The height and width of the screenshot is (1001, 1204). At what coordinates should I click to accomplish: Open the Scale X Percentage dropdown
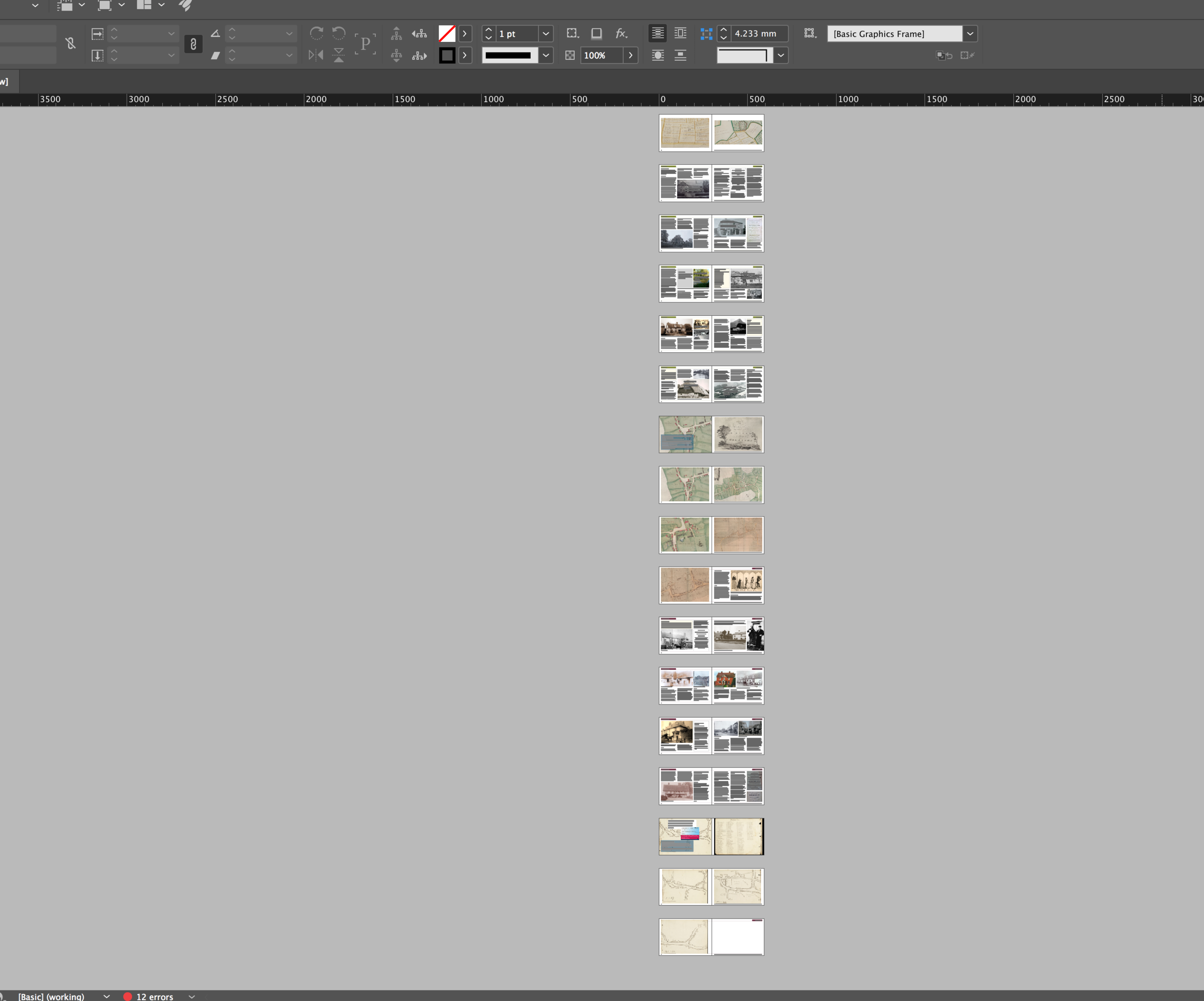pos(171,34)
